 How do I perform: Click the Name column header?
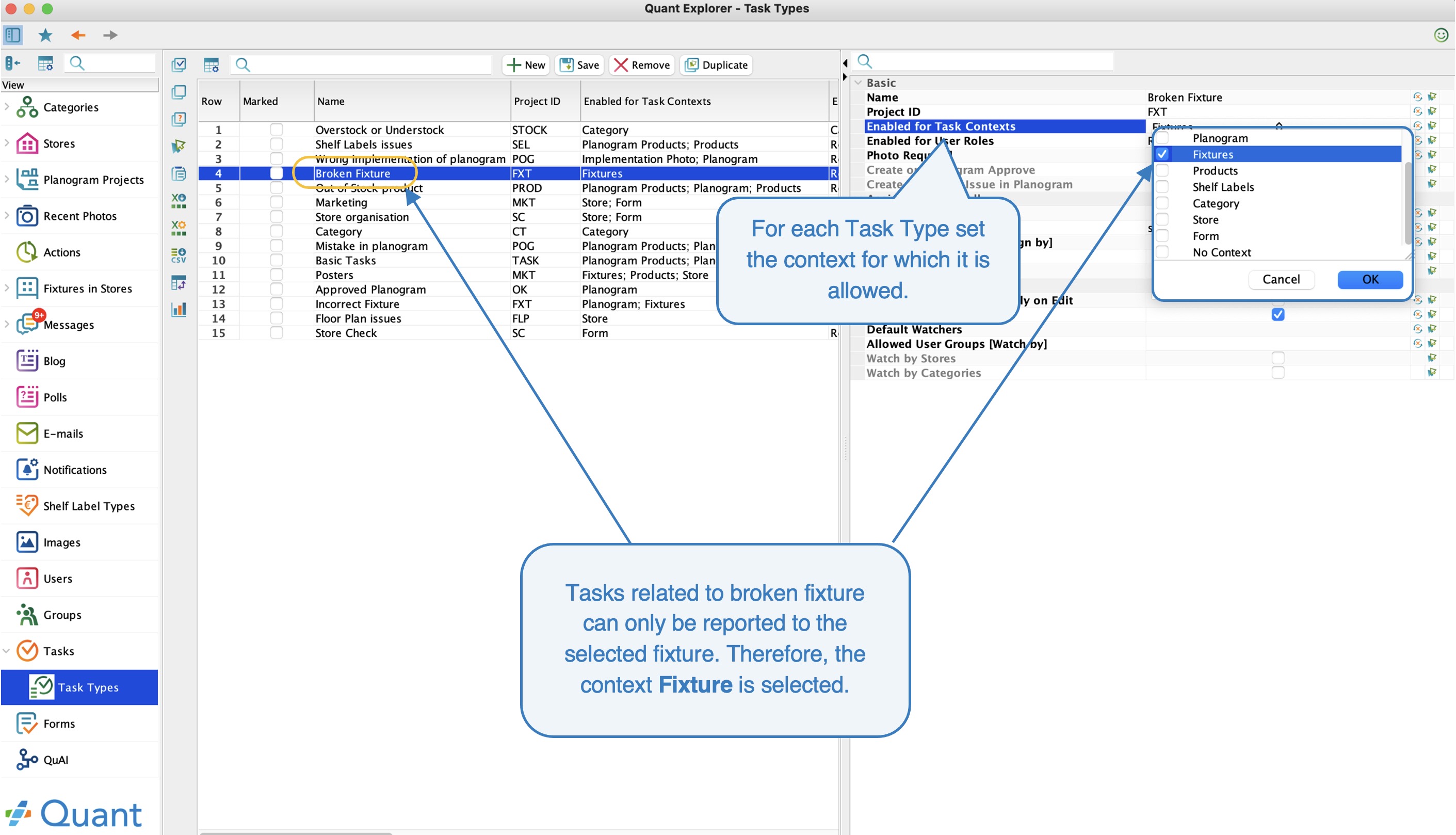412,101
